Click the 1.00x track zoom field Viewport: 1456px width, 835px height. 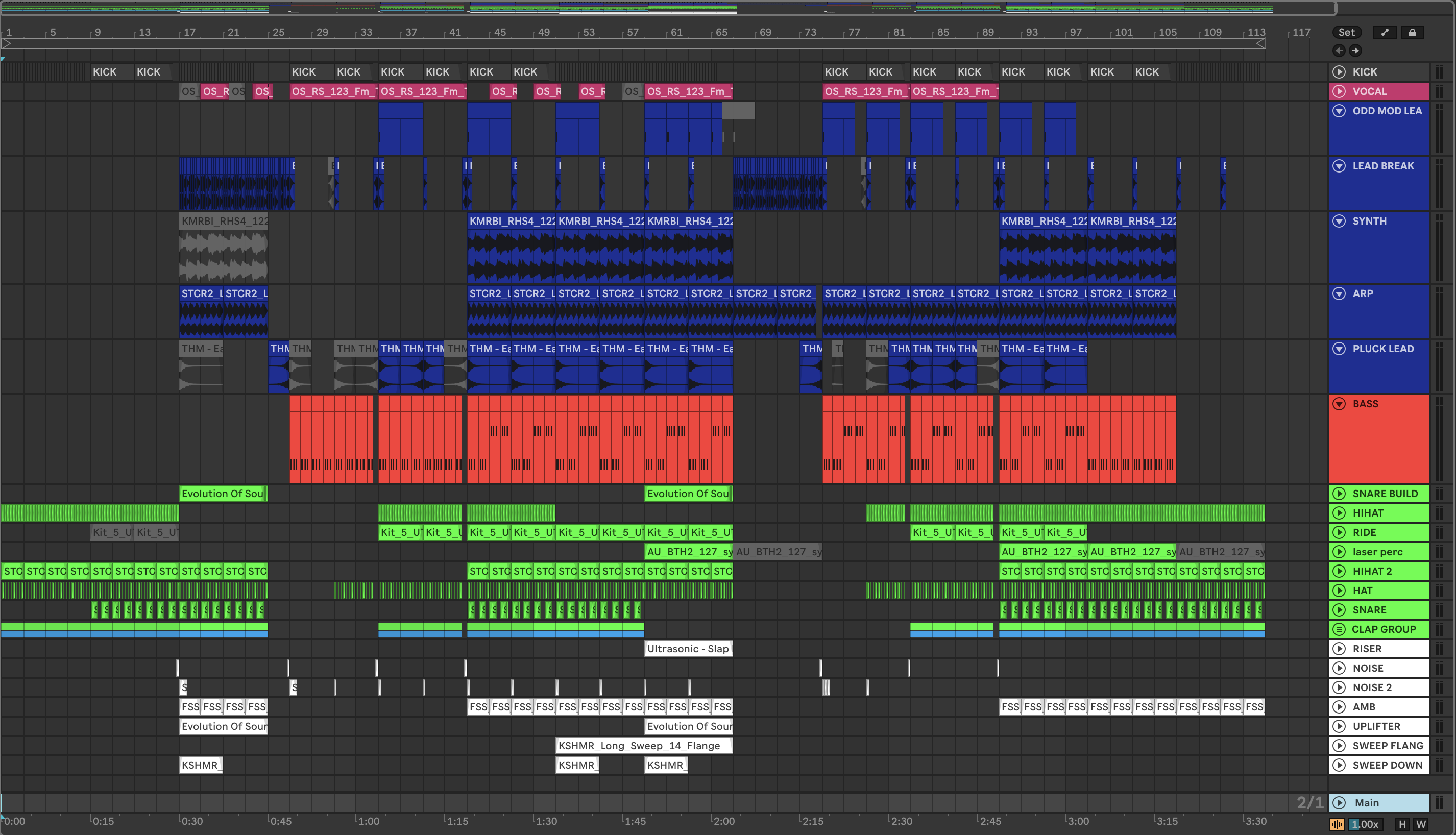click(1365, 824)
